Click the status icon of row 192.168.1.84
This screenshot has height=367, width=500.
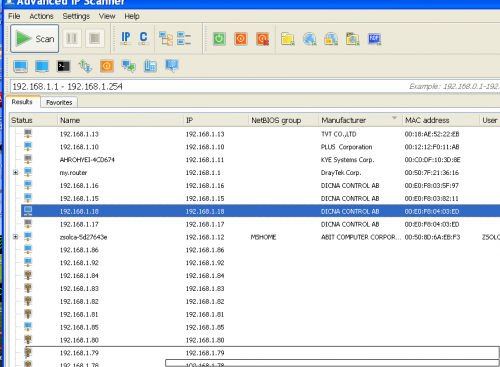pyautogui.click(x=28, y=275)
